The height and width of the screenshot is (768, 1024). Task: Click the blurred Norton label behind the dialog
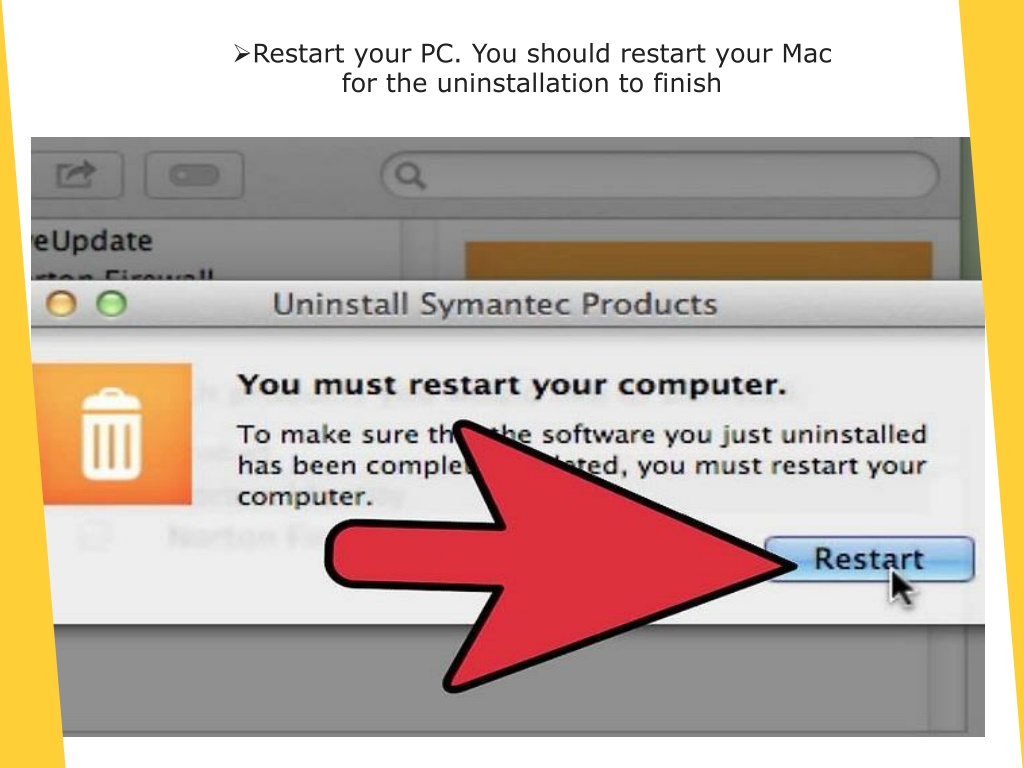coord(247,537)
